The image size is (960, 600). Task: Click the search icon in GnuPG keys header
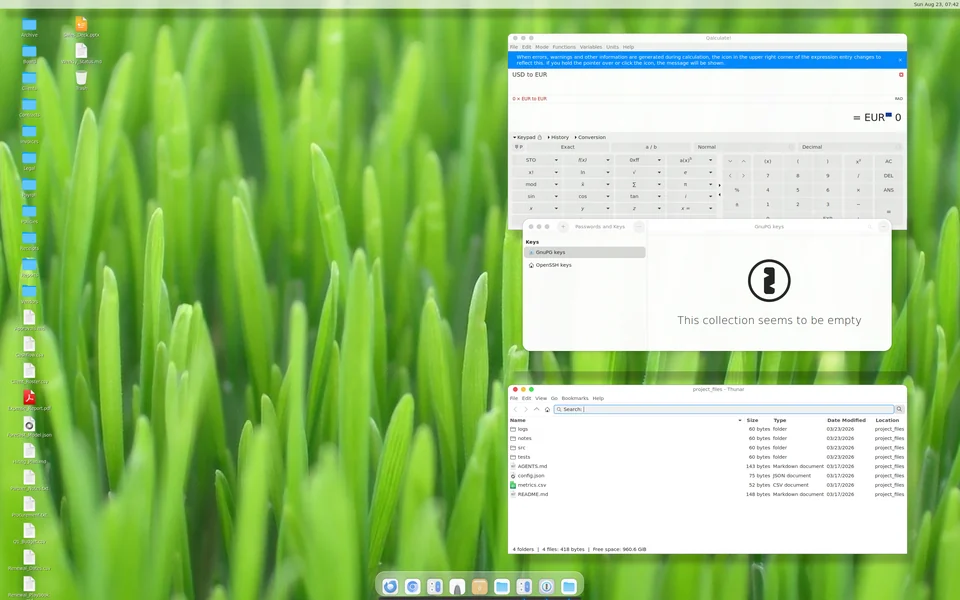pos(869,227)
